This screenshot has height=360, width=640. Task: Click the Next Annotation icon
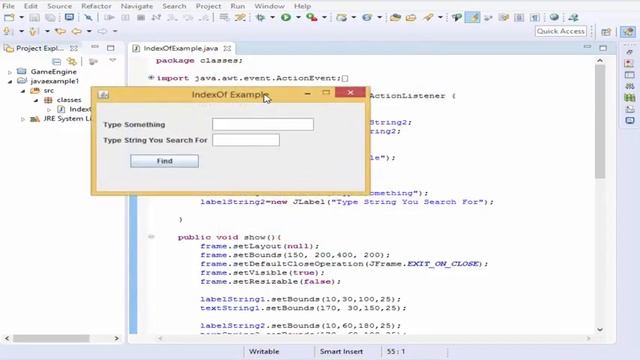point(7,31)
